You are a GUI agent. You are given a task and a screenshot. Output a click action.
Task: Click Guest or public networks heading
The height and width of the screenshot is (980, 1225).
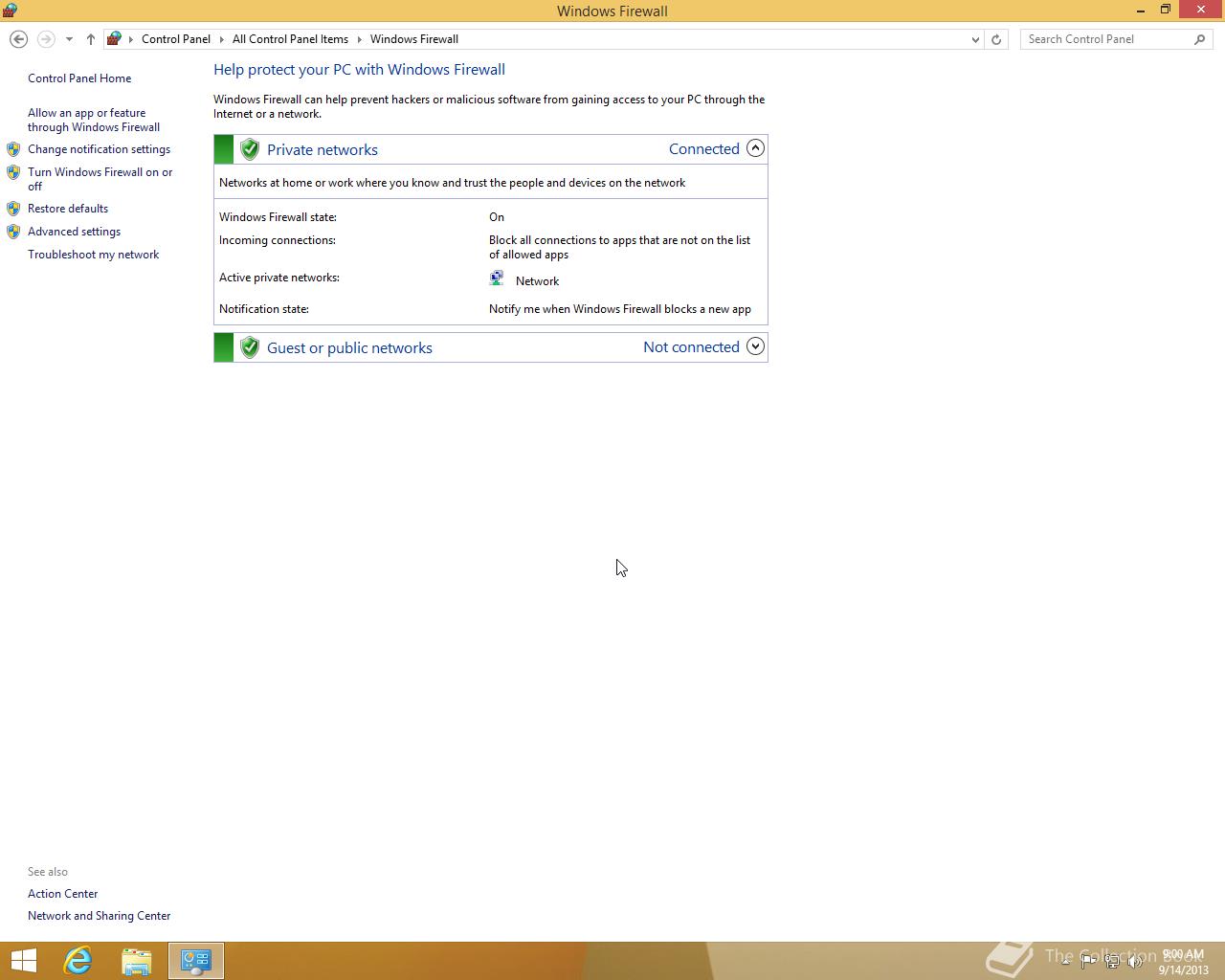(x=349, y=347)
